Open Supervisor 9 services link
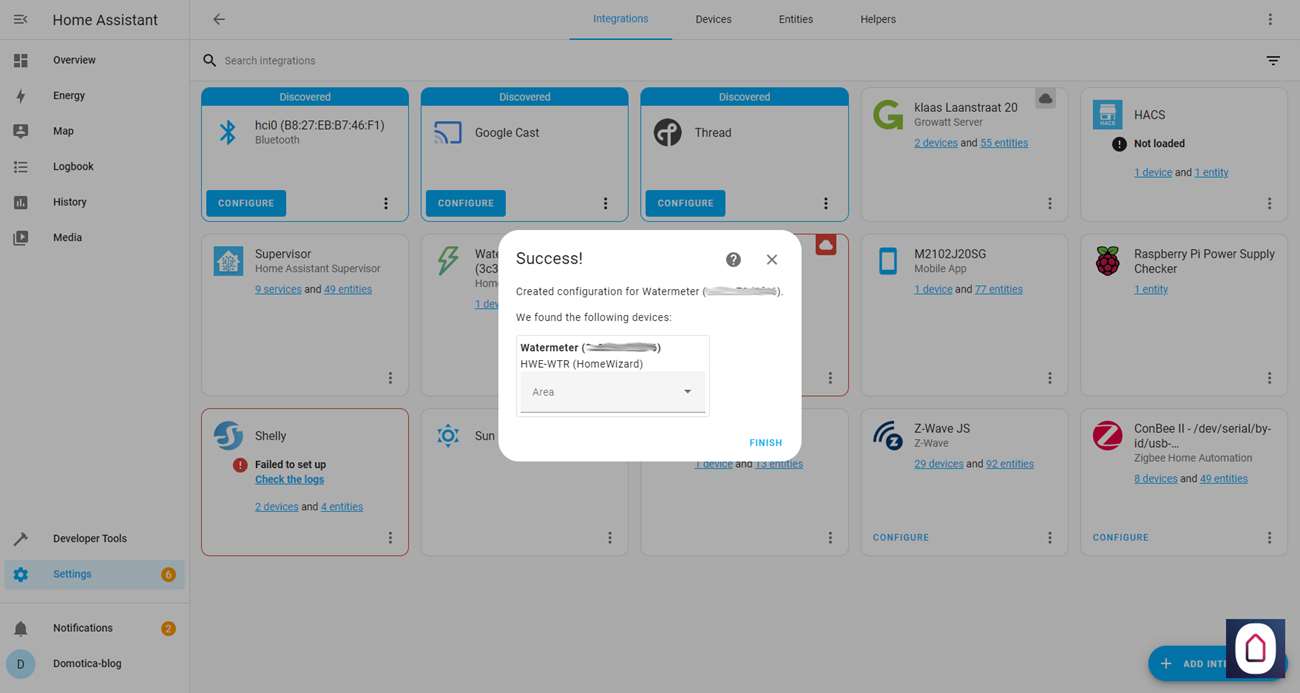 click(x=278, y=290)
